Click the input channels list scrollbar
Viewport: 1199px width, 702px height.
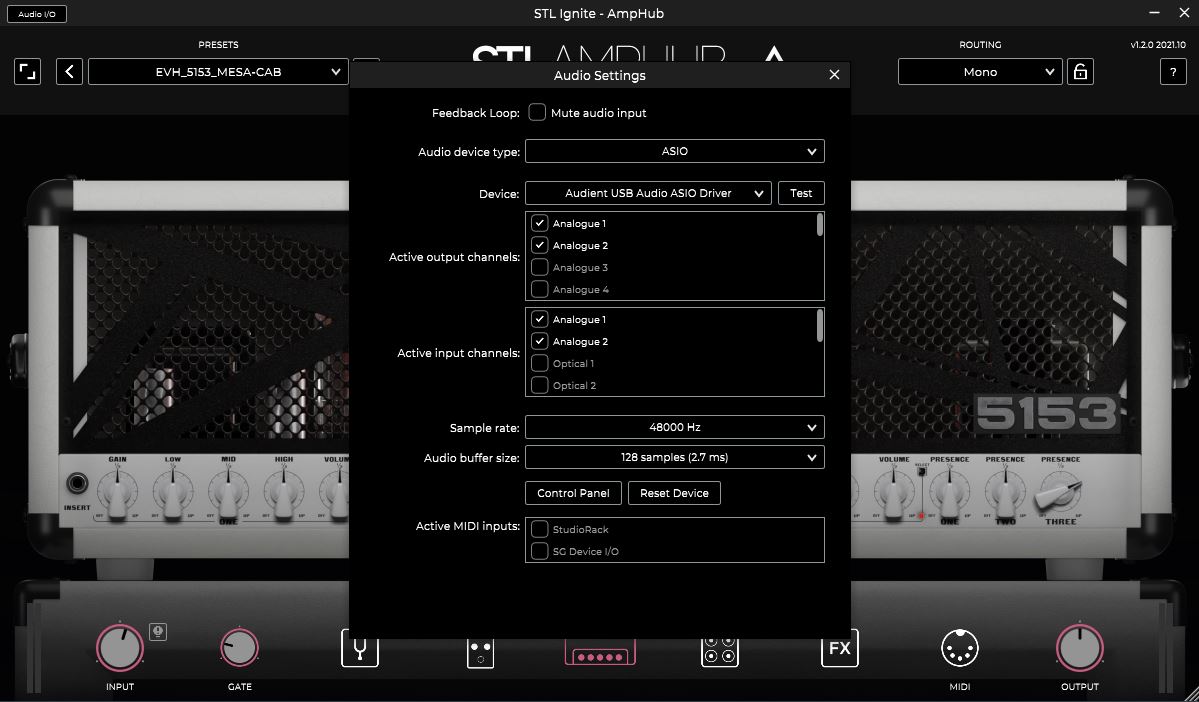[x=820, y=326]
